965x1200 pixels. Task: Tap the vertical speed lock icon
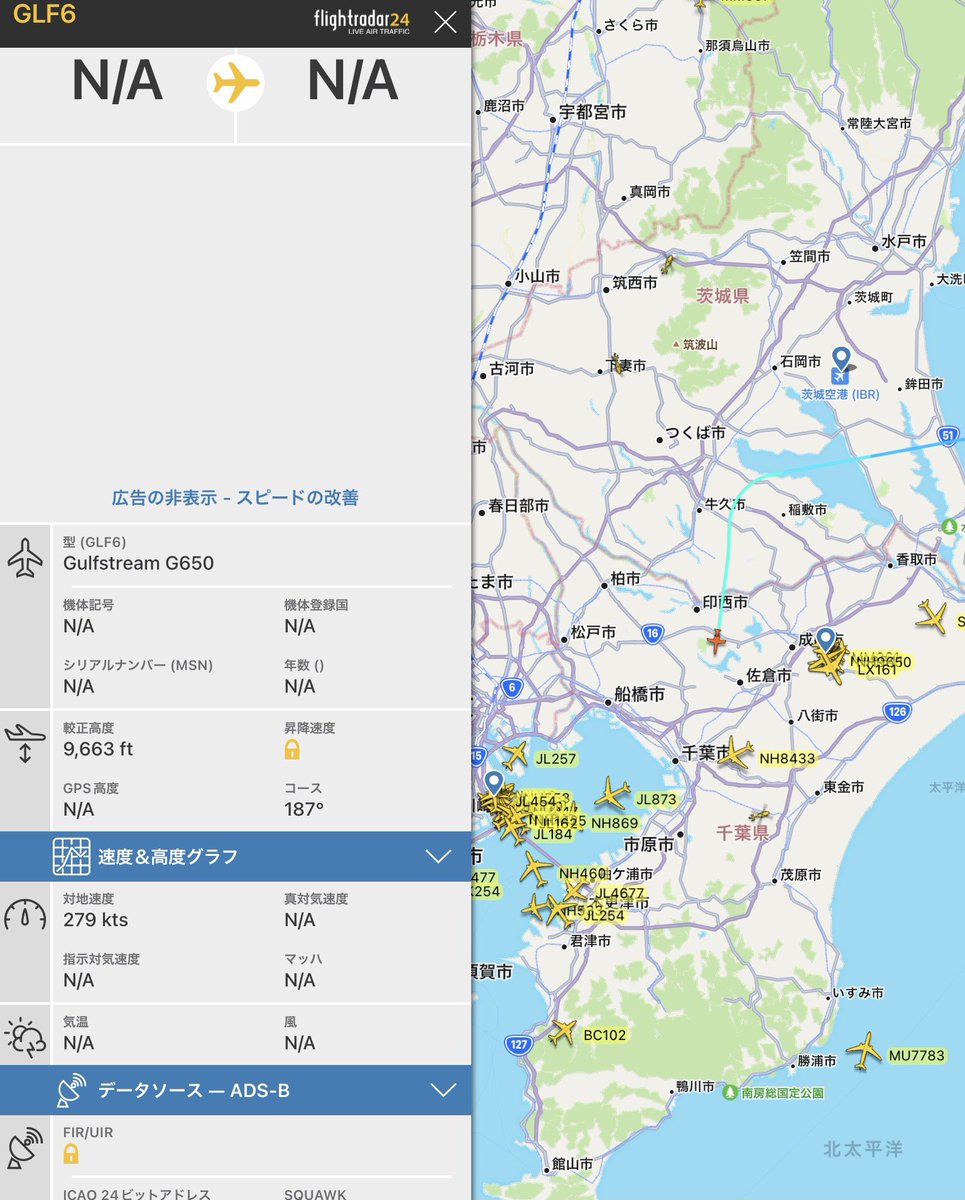pyautogui.click(x=292, y=749)
